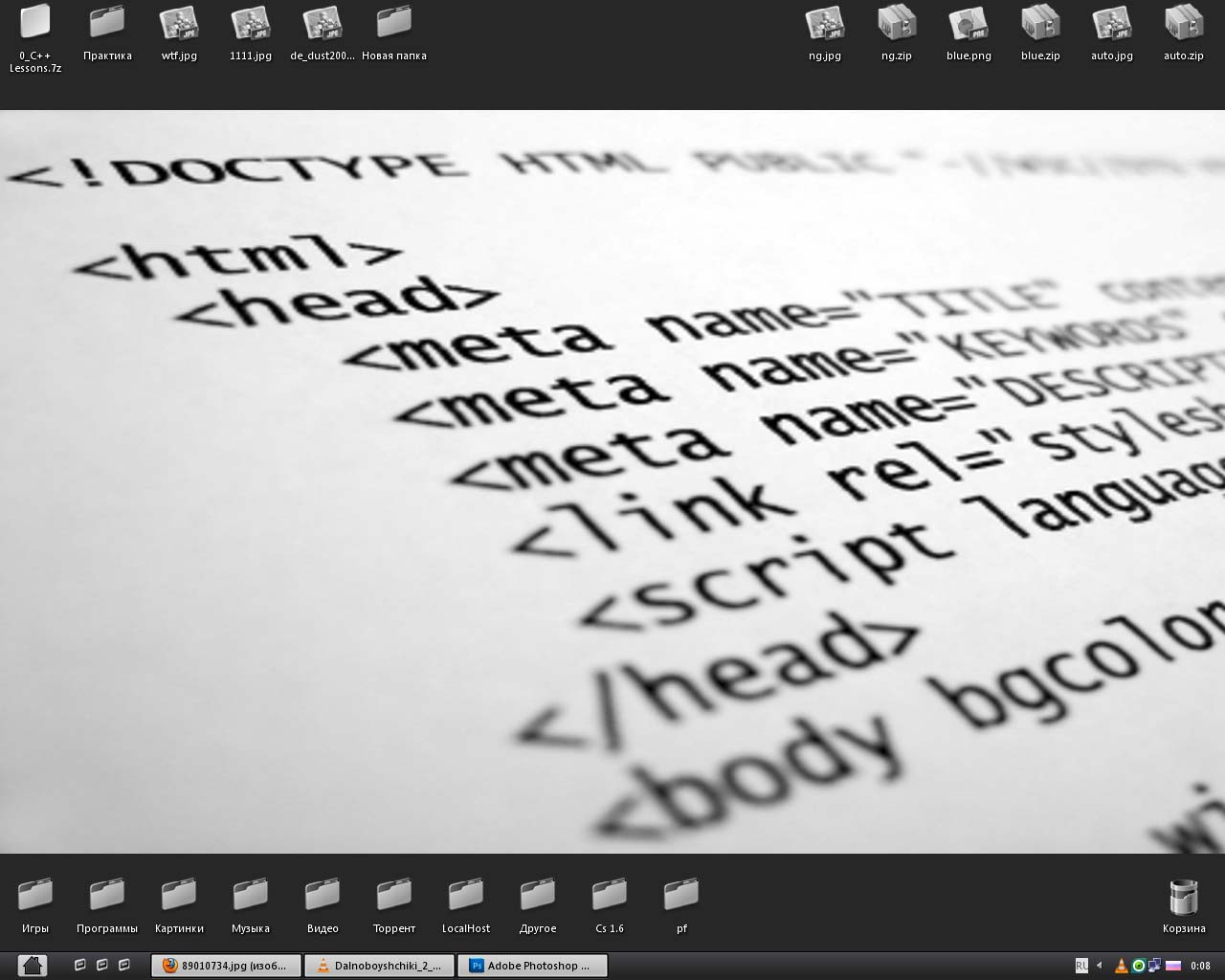Screen dimensions: 1225x980
Task: Switch to the 89010734.jpg Firefox taskbar window
Action: [x=226, y=966]
